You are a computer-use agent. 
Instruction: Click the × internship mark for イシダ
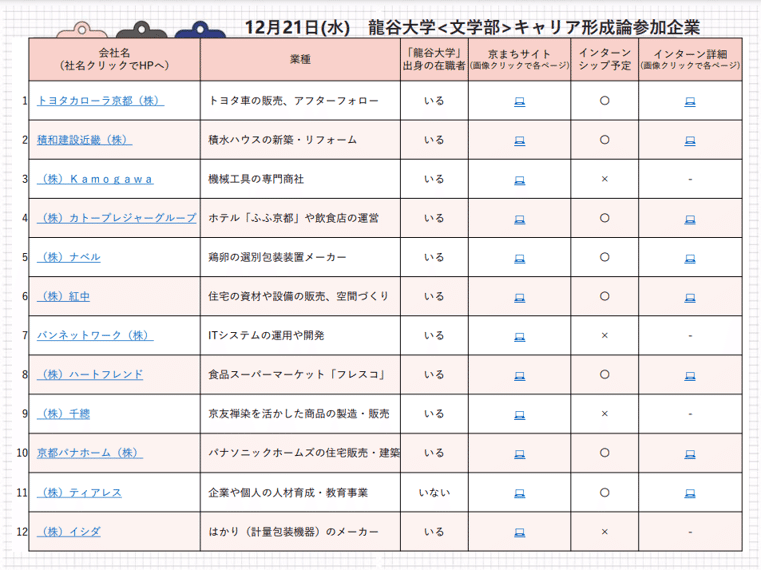click(x=605, y=532)
